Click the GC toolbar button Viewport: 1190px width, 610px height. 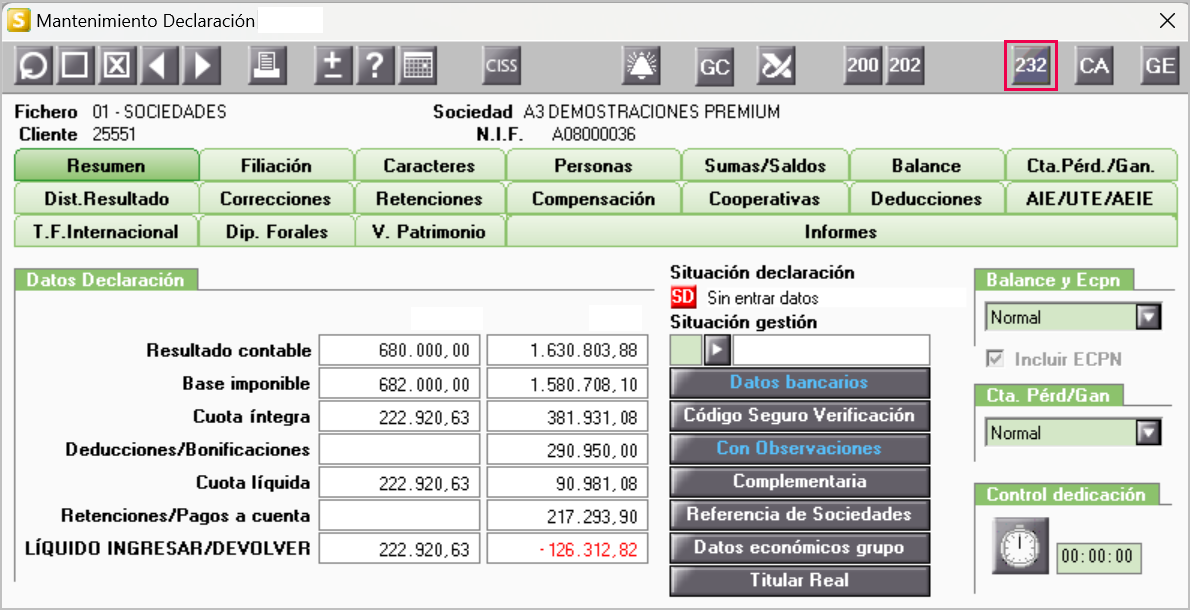[714, 66]
